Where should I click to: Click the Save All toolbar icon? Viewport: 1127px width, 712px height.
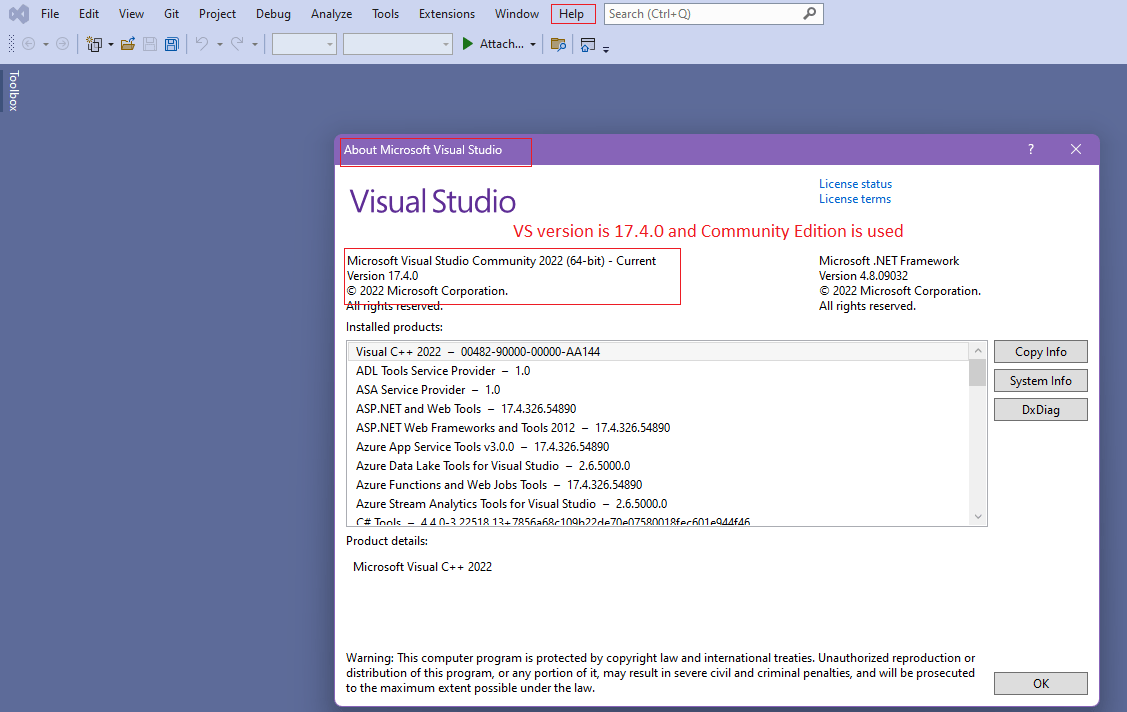pos(171,44)
